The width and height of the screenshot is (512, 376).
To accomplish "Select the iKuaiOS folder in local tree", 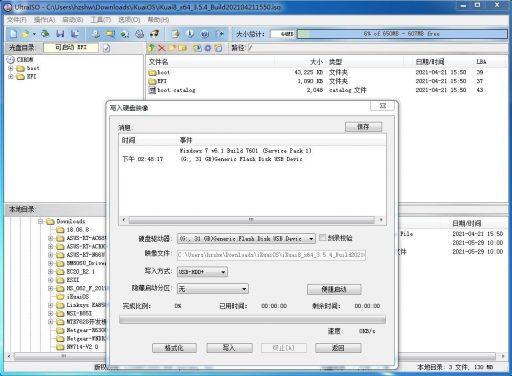I will tap(73, 296).
